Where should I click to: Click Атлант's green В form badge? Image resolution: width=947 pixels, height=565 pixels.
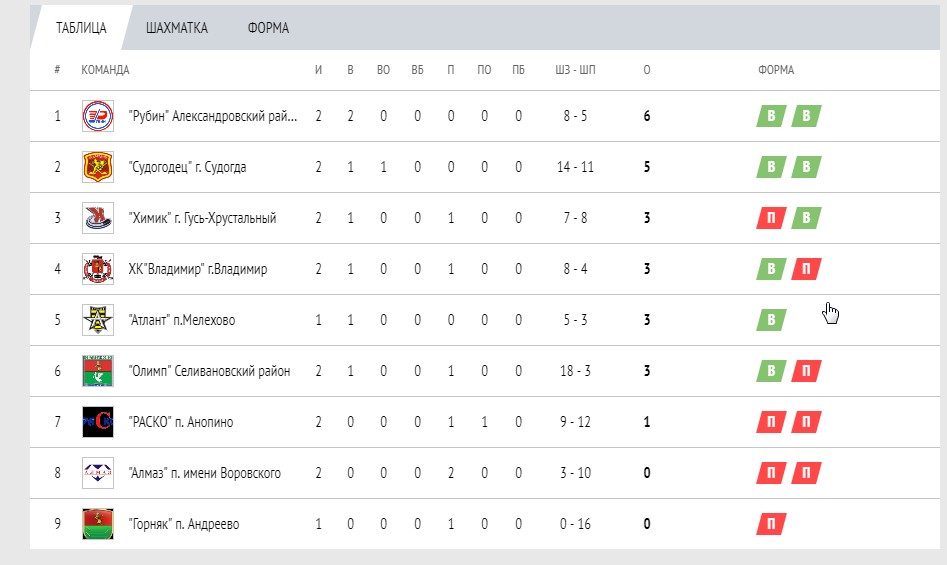click(x=770, y=320)
